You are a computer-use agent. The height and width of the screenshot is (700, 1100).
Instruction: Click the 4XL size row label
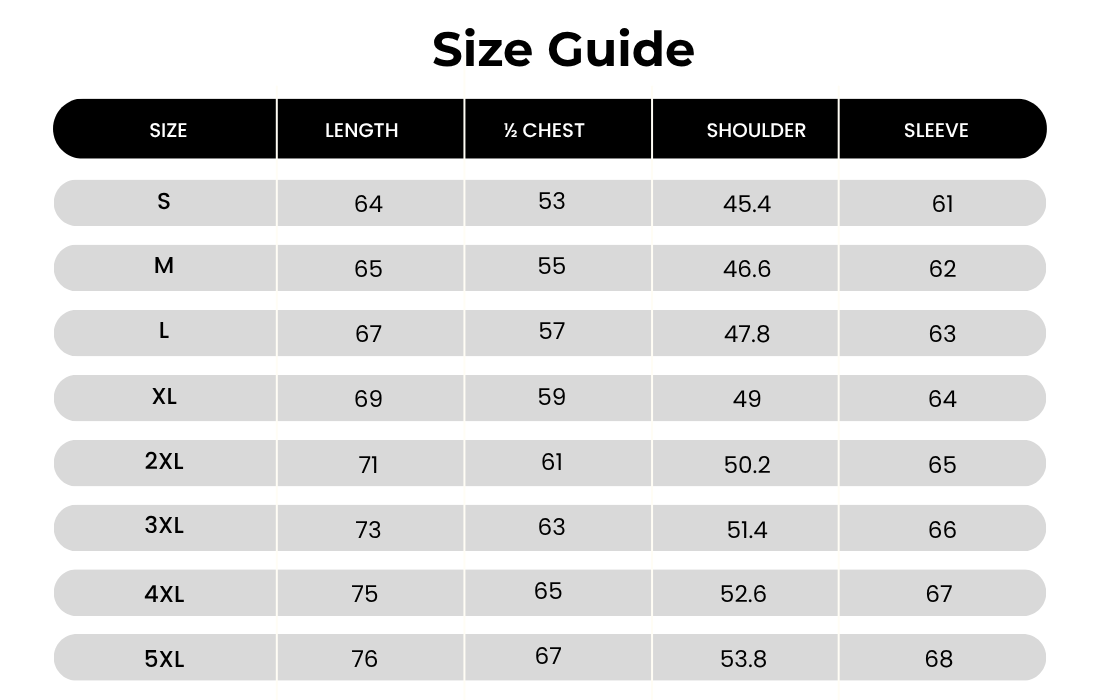pos(164,594)
